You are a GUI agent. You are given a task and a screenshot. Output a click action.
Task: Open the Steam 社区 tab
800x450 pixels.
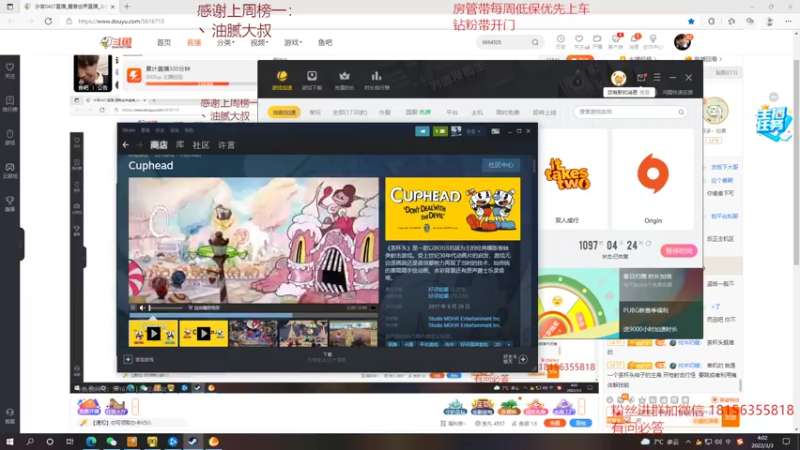point(201,145)
